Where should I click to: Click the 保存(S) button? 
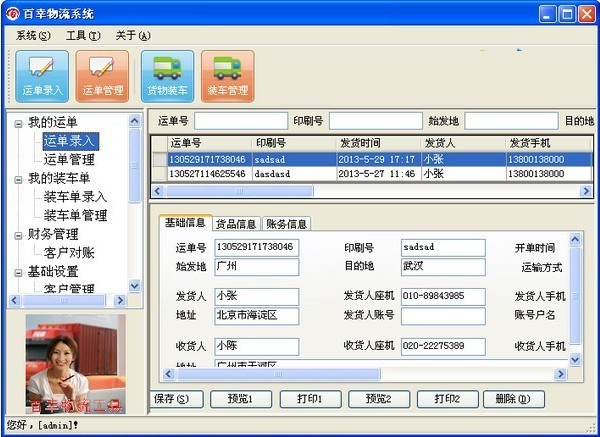click(x=176, y=399)
